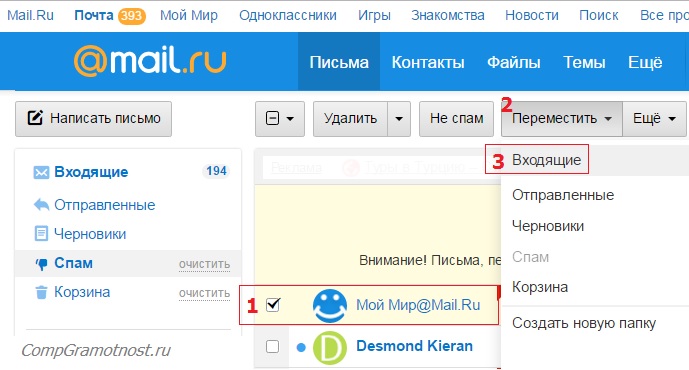
Task: Click the Drafts document icon
Action: coord(41,234)
